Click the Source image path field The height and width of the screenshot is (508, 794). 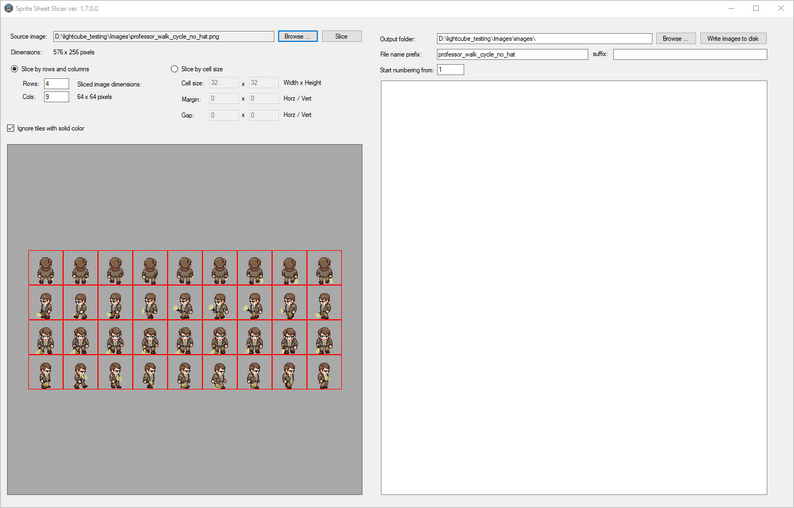point(164,36)
